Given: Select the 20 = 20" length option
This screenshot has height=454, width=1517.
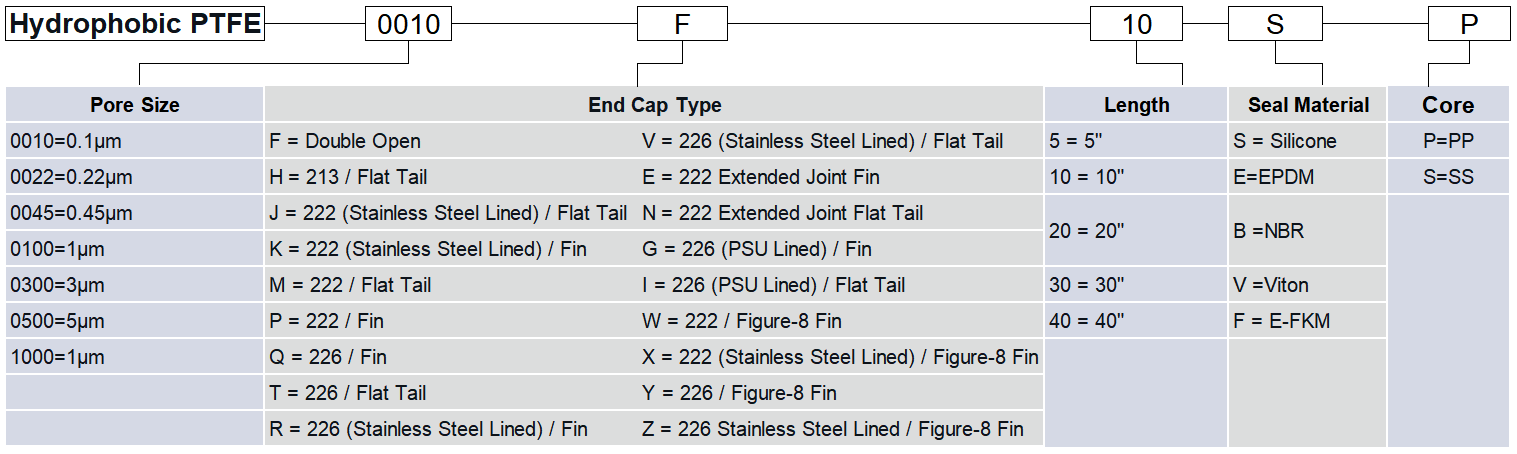Looking at the screenshot, I should point(1087,230).
